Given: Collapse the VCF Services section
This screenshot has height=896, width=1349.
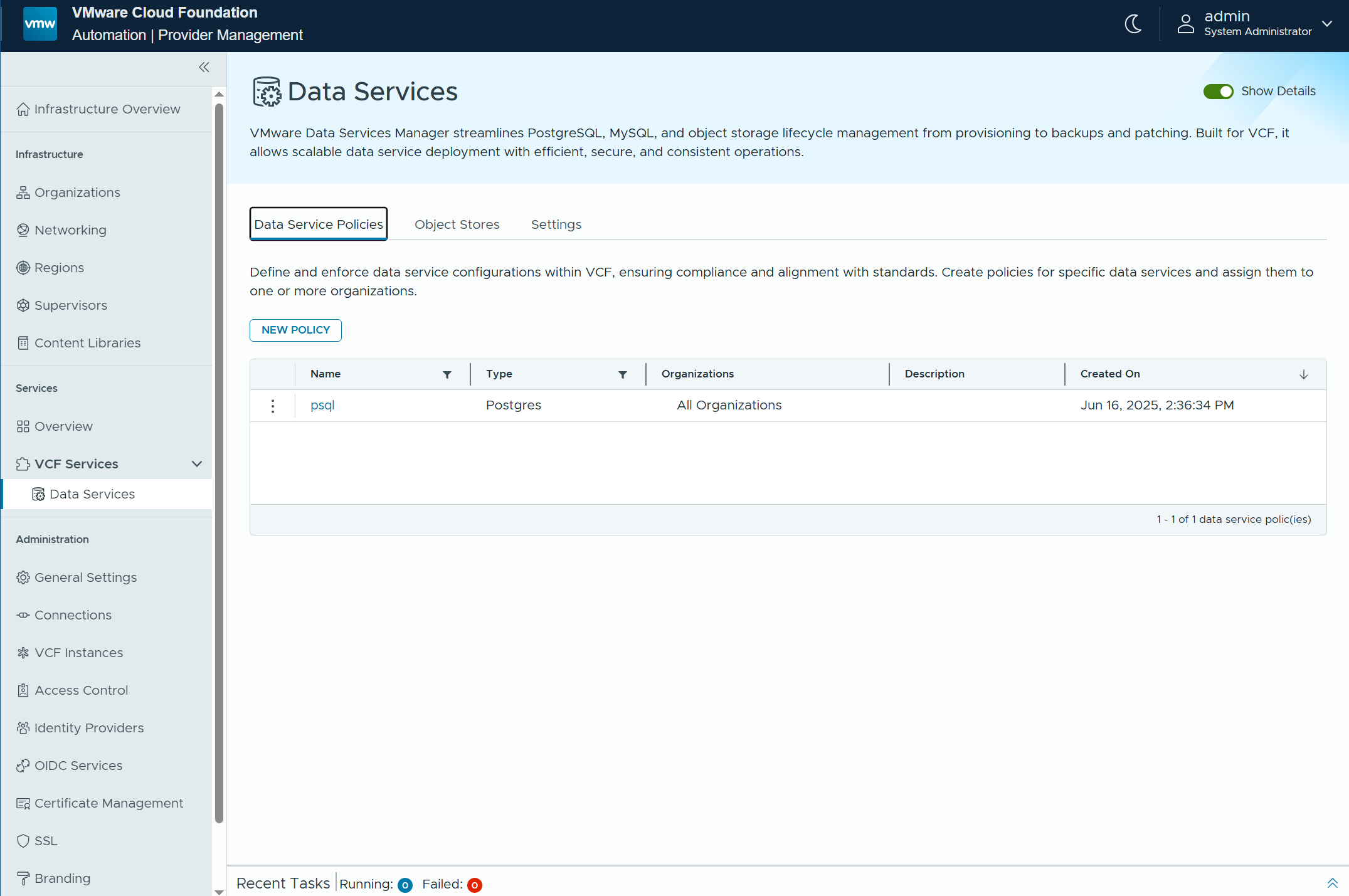Looking at the screenshot, I should pyautogui.click(x=196, y=464).
